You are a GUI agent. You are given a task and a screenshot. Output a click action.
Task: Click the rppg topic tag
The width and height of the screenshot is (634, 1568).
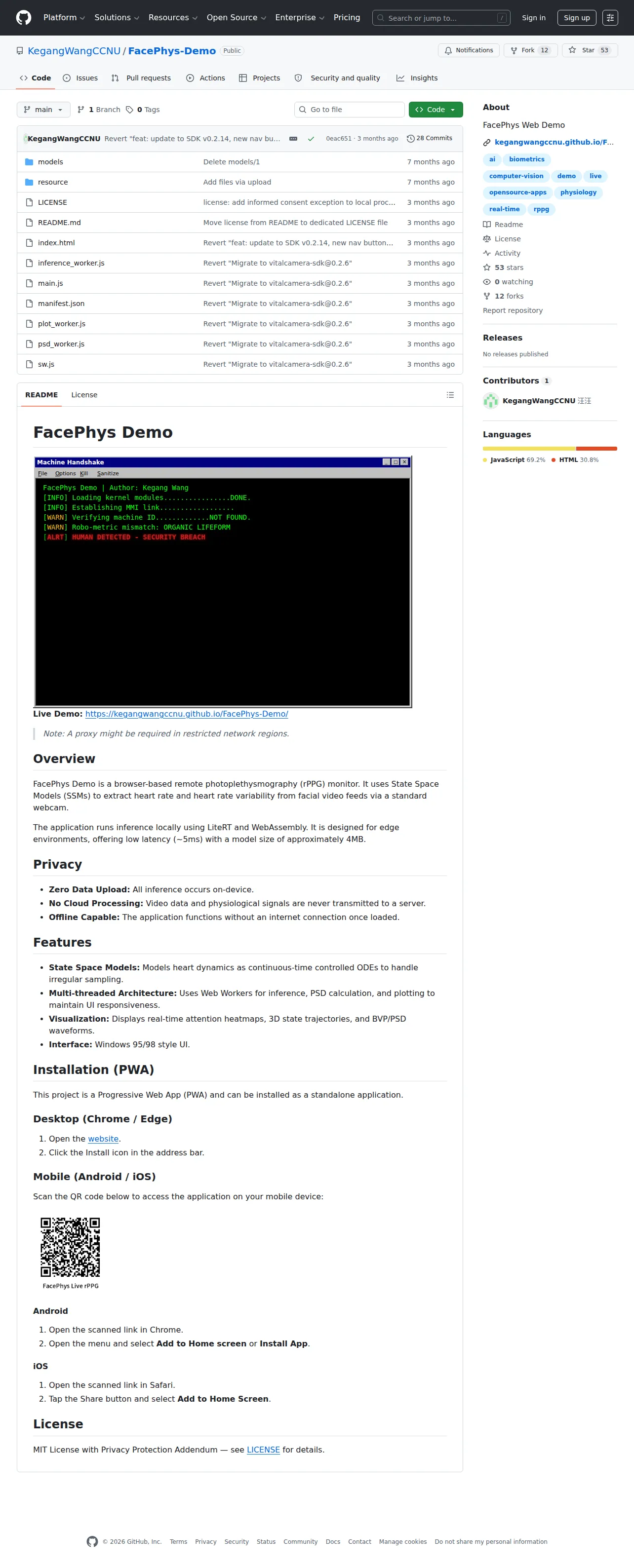coord(542,209)
